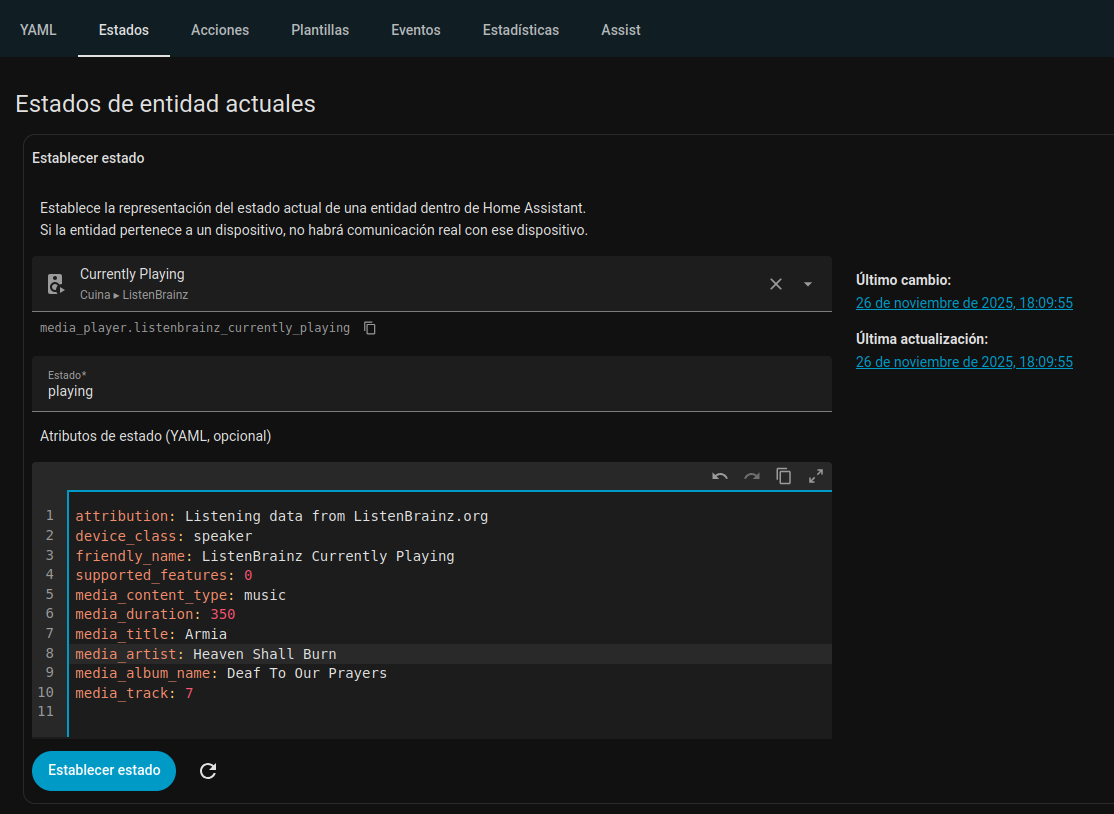Screen dimensions: 1114x814
Task: Expand the YAML editor to fullscreen
Action: (816, 476)
